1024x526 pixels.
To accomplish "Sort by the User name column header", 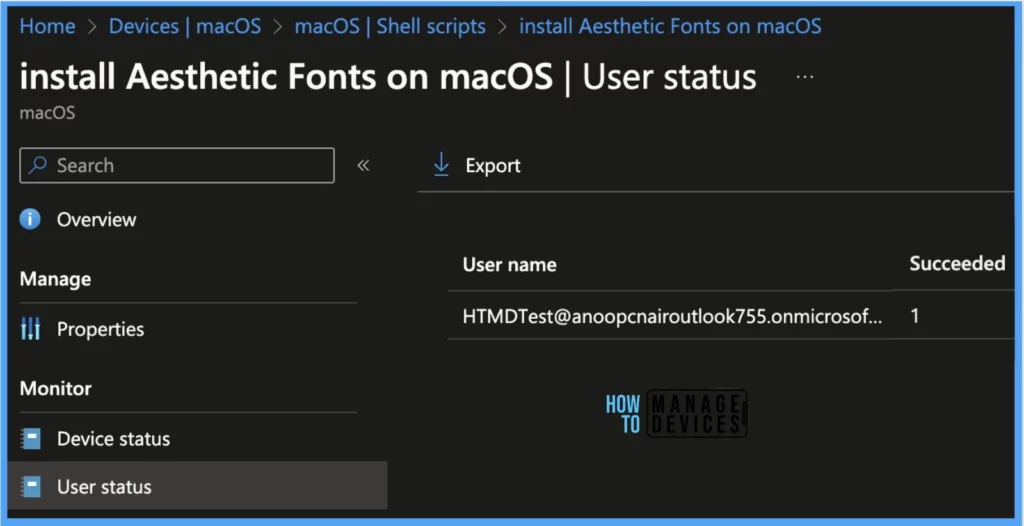I will [509, 265].
